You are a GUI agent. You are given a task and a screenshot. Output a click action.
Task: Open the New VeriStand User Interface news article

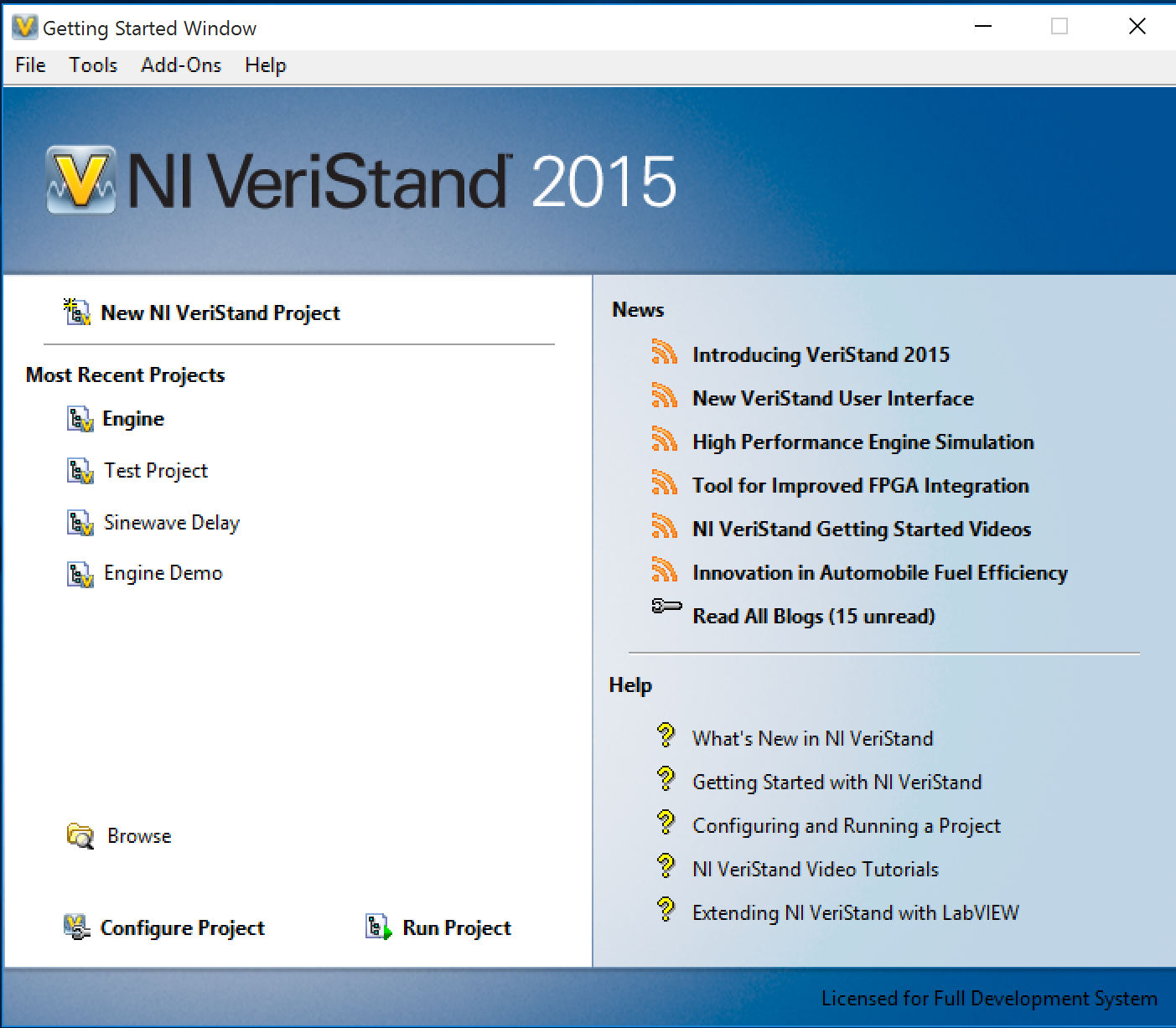(x=831, y=398)
